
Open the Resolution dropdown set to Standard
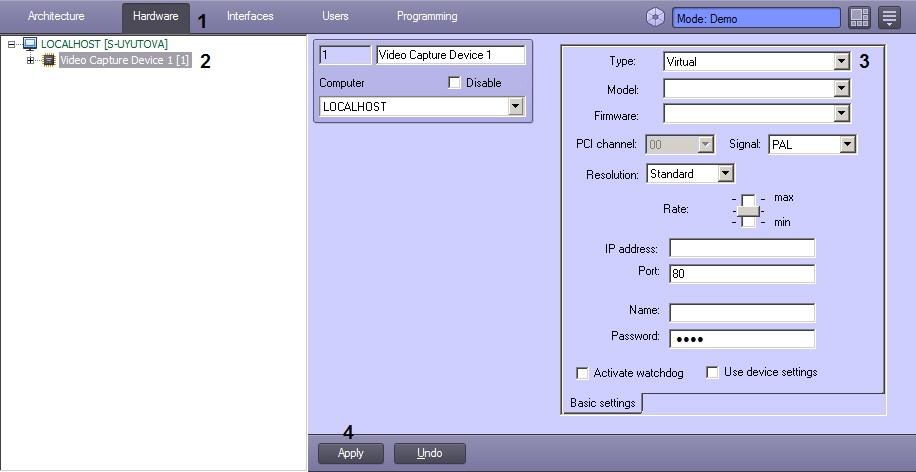coord(725,173)
